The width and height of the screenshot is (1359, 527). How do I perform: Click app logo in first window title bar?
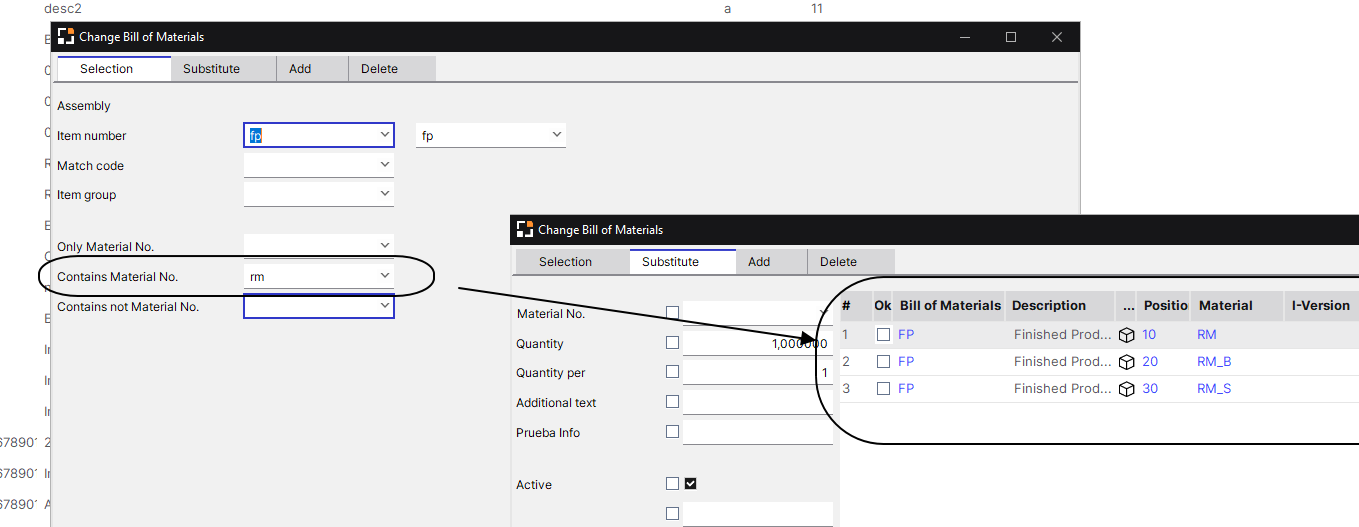(x=66, y=37)
